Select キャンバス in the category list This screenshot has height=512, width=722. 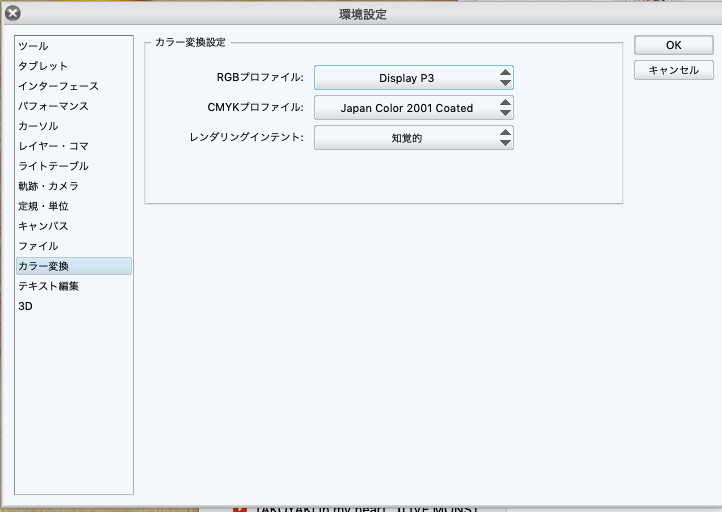pos(74,226)
